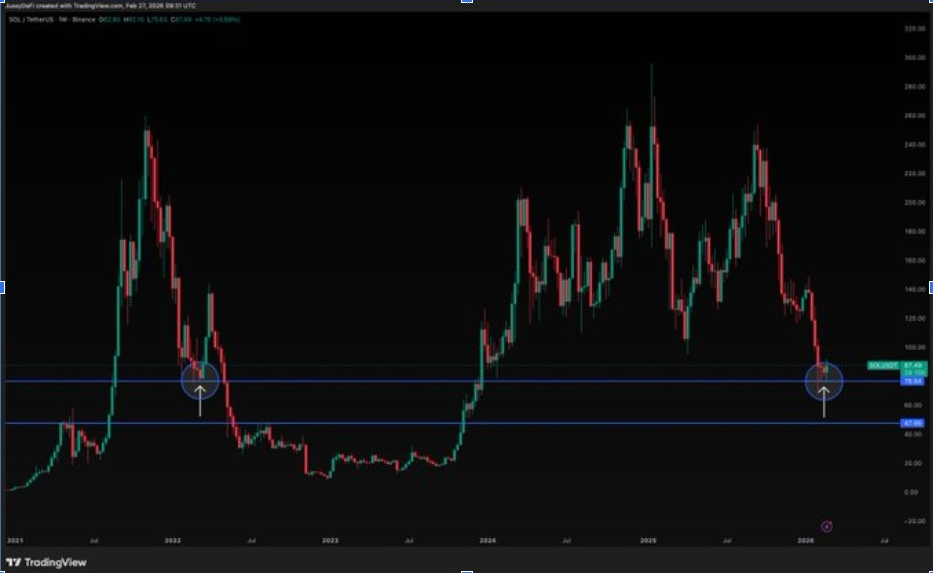The image size is (933, 573).
Task: Select the SOLUSDT current price tag
Action: click(x=897, y=368)
